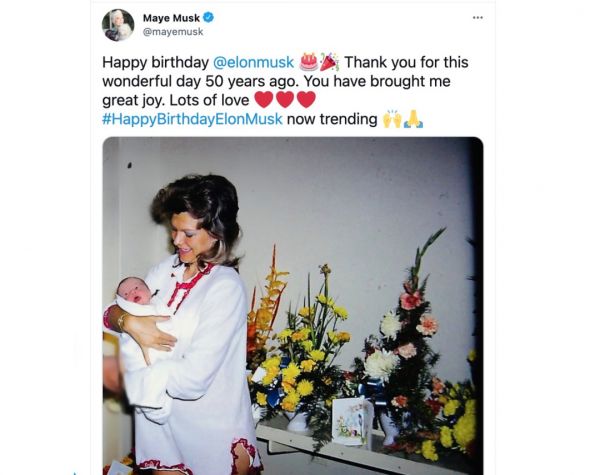Open the @elonmusk mention link
This screenshot has width=600, height=475.
tap(254, 62)
